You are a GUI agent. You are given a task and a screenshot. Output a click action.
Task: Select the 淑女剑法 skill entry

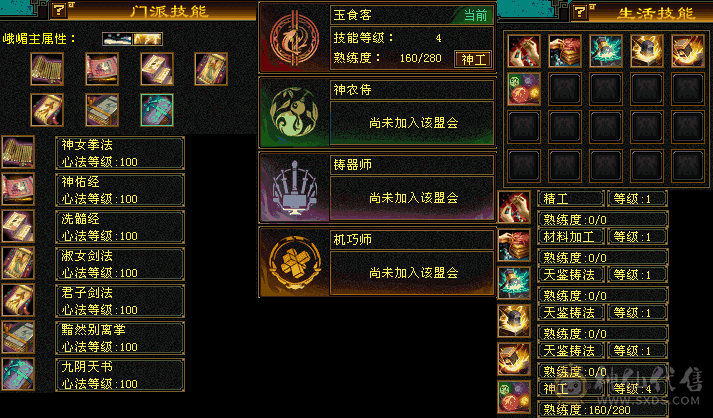120,264
